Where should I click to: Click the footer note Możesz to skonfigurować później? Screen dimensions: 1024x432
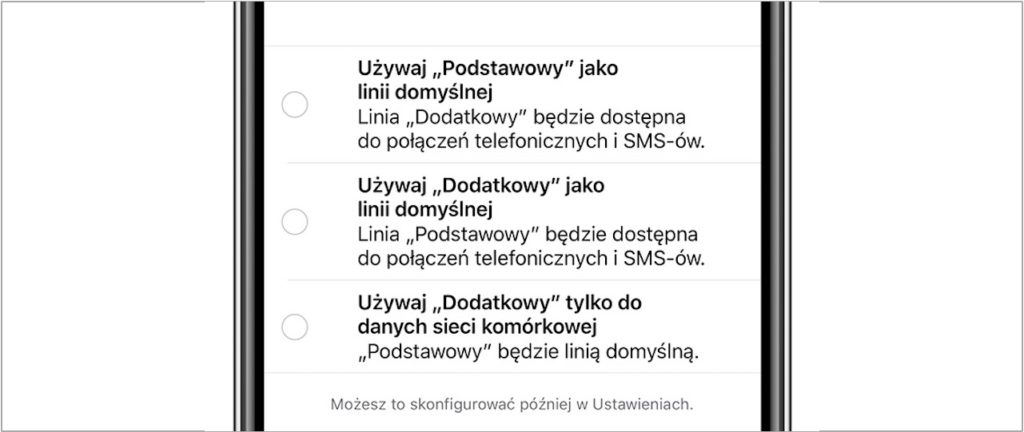pos(512,405)
